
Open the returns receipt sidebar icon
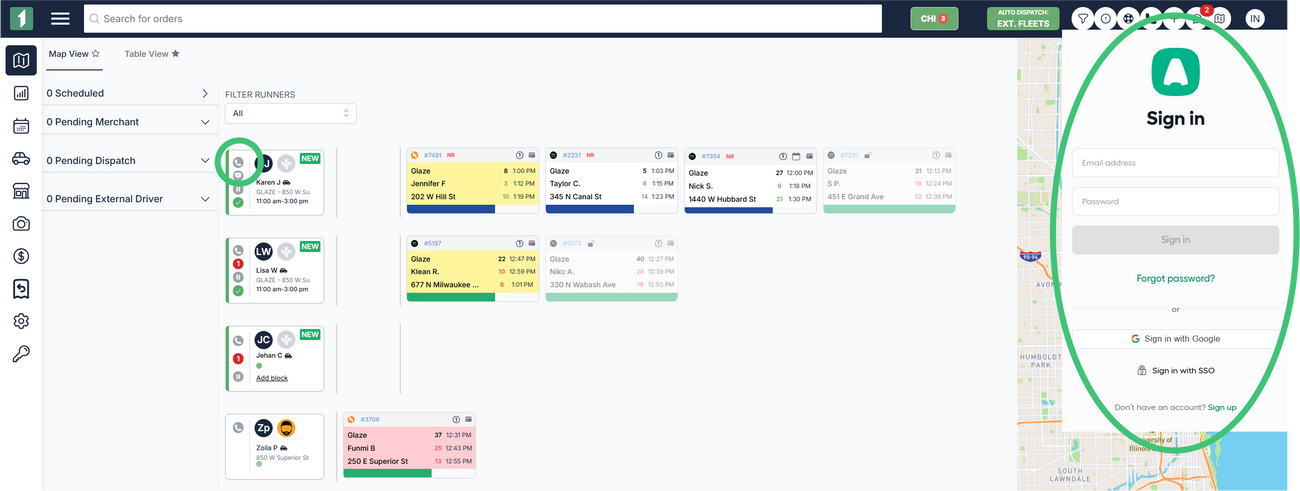(x=21, y=289)
